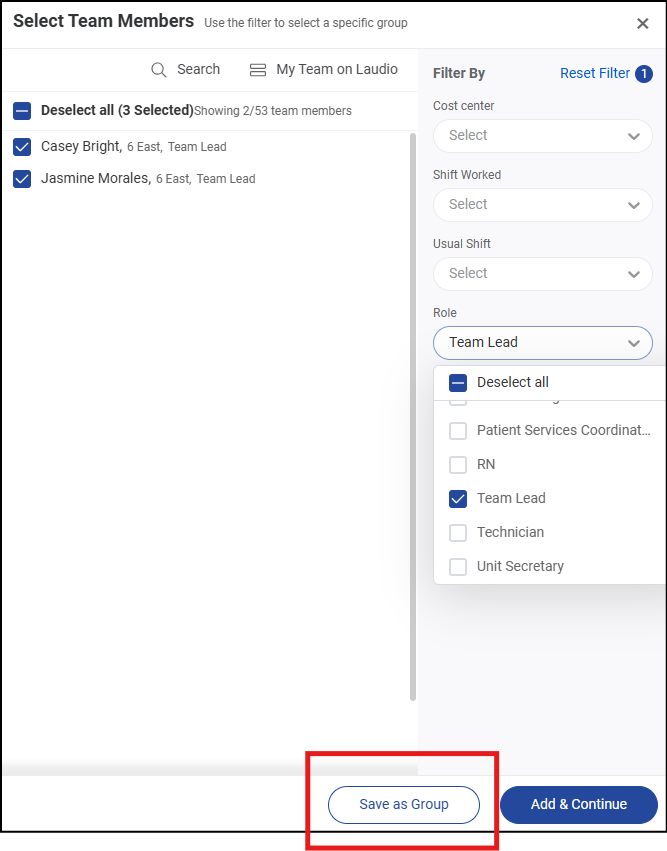The width and height of the screenshot is (667, 851).
Task: Click the Cost center chevron arrow
Action: click(633, 136)
